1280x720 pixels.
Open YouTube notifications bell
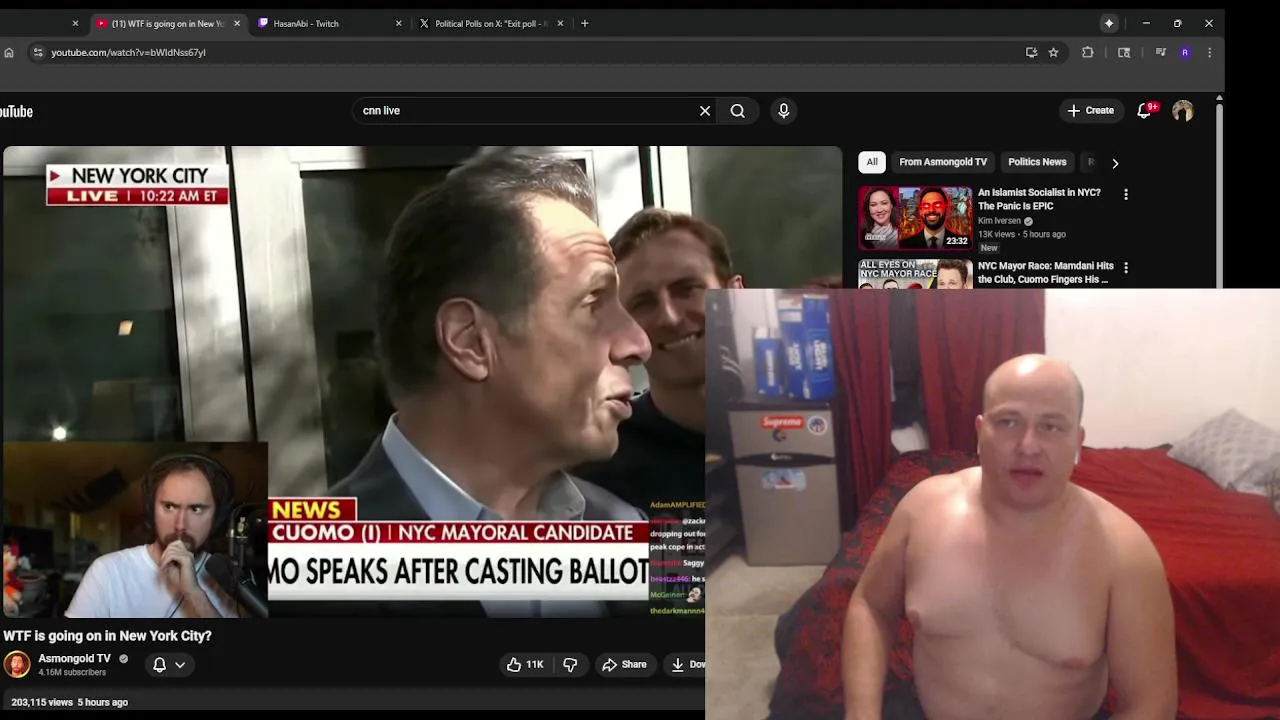1145,111
